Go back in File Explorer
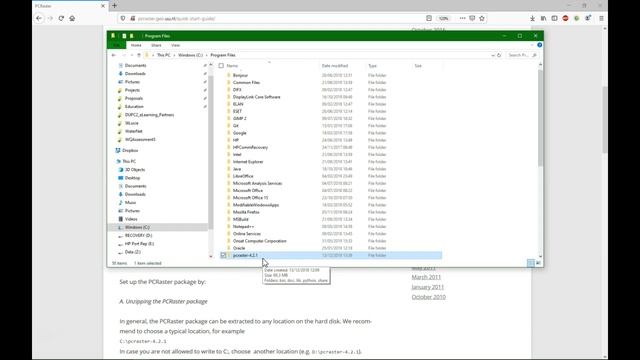Image resolution: width=640 pixels, height=360 pixels. pyautogui.click(x=113, y=55)
